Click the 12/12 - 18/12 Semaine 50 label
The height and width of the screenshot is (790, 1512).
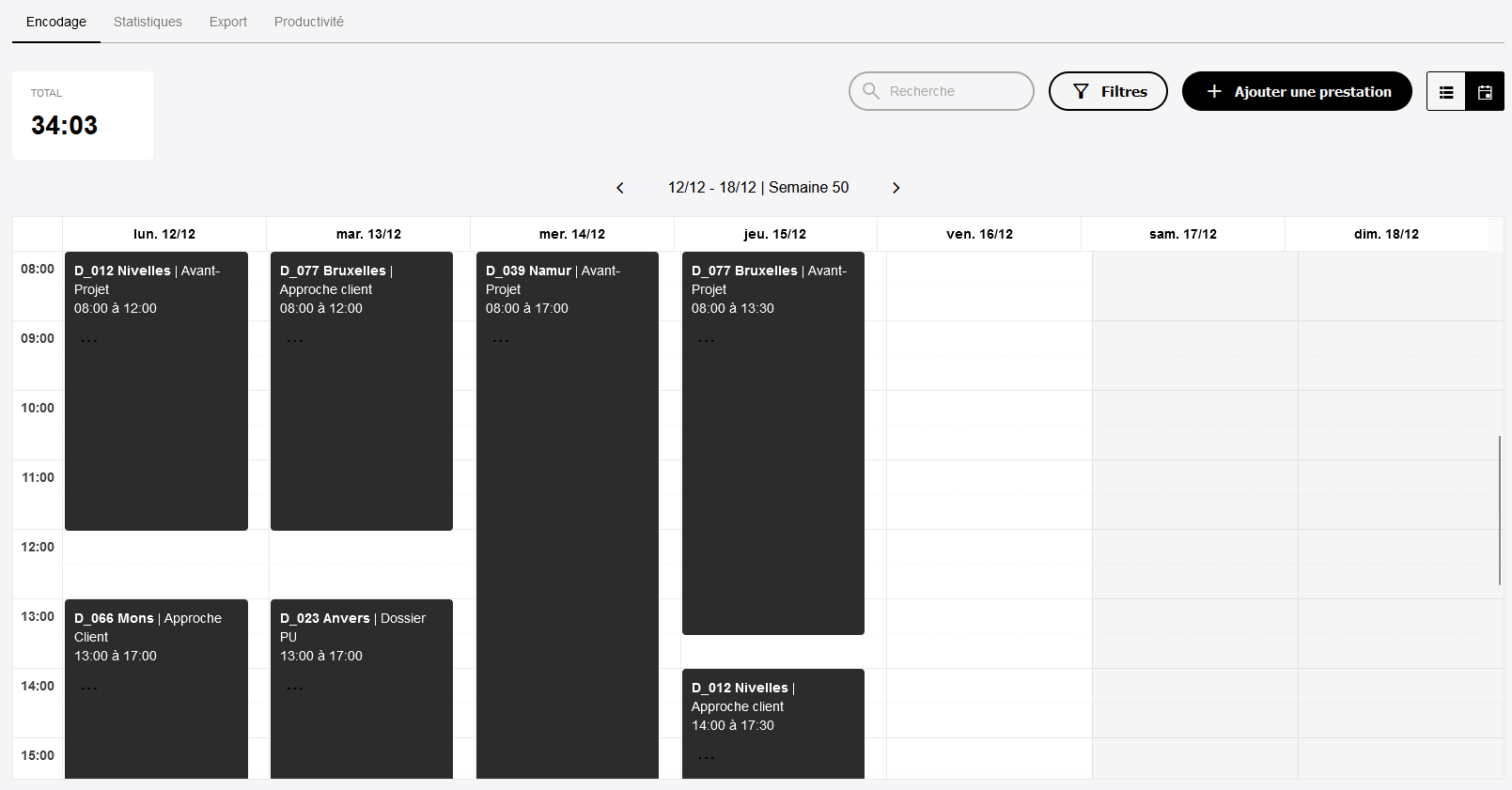click(758, 188)
